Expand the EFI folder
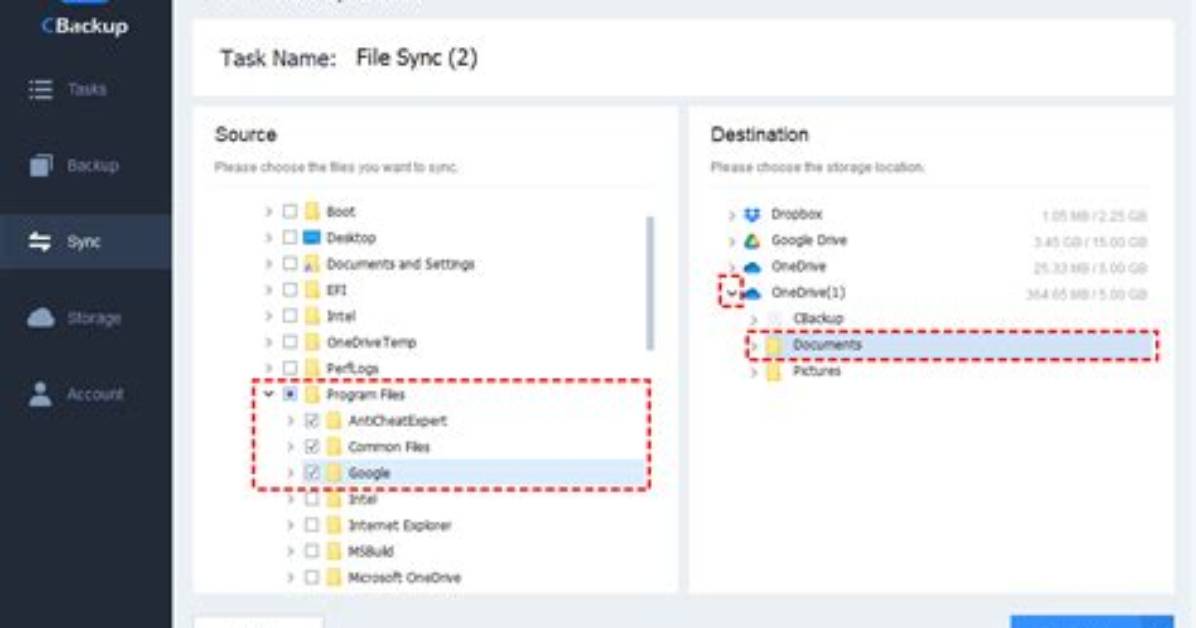This screenshot has height=628, width=1196. point(268,290)
